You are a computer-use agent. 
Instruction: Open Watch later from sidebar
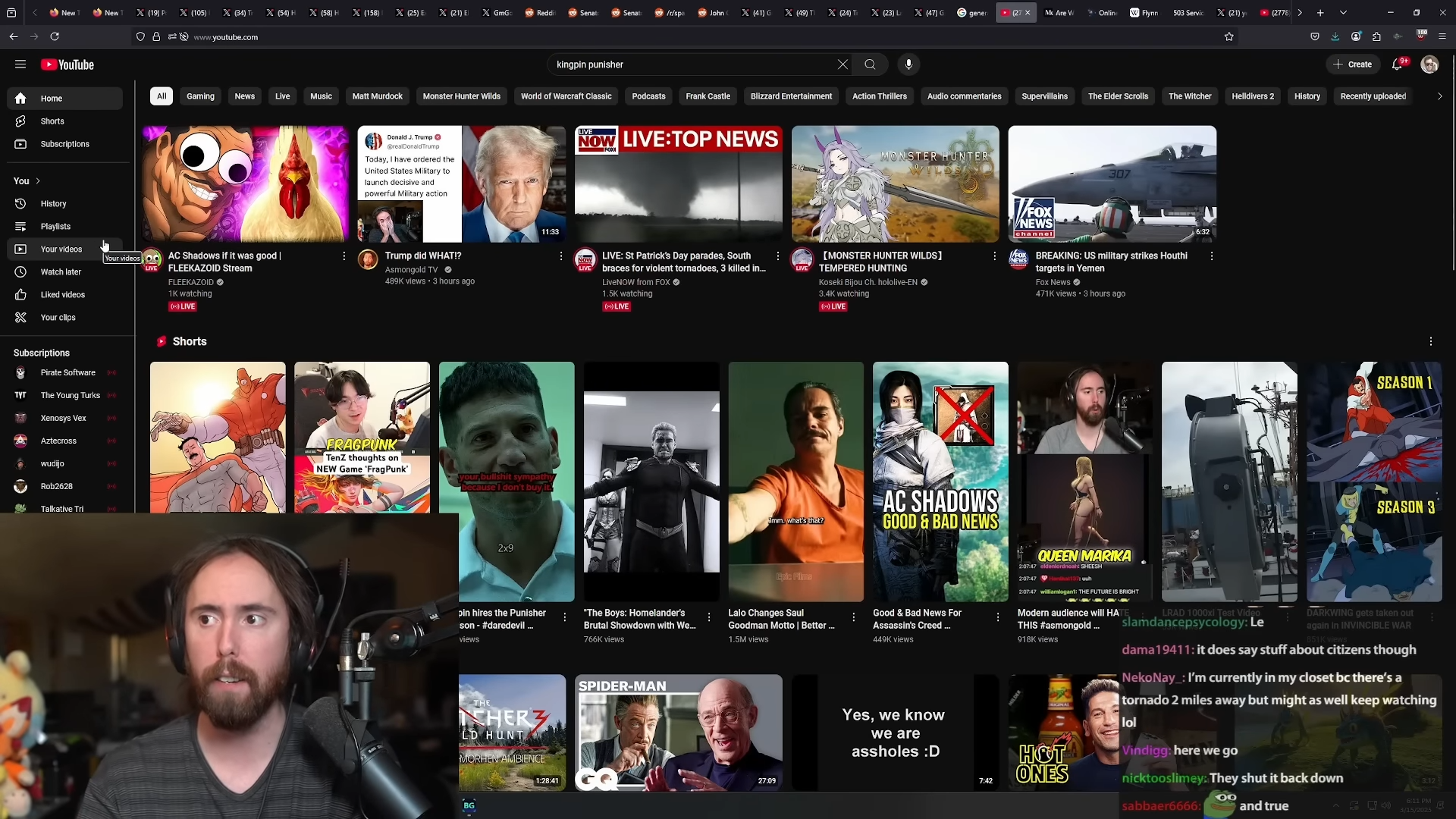(61, 272)
